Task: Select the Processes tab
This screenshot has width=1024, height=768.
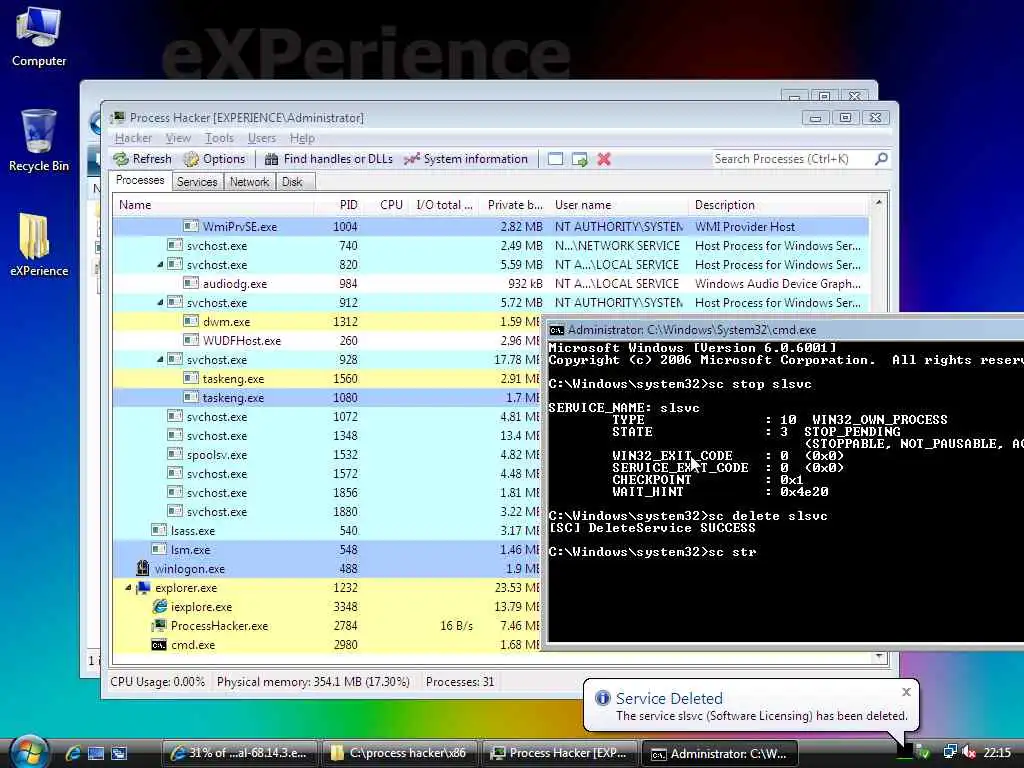Action: [140, 180]
